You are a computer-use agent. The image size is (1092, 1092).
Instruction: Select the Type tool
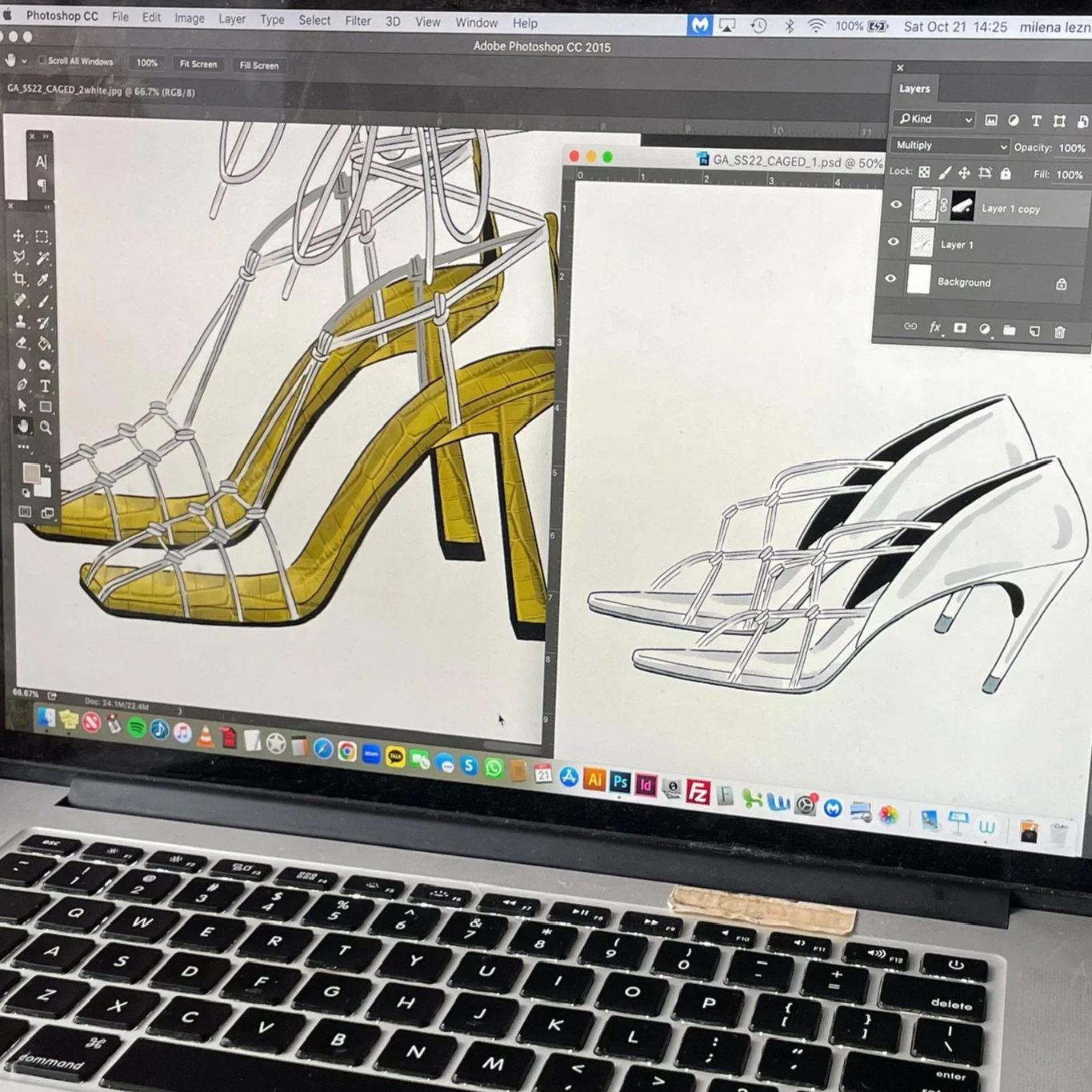coord(46,386)
